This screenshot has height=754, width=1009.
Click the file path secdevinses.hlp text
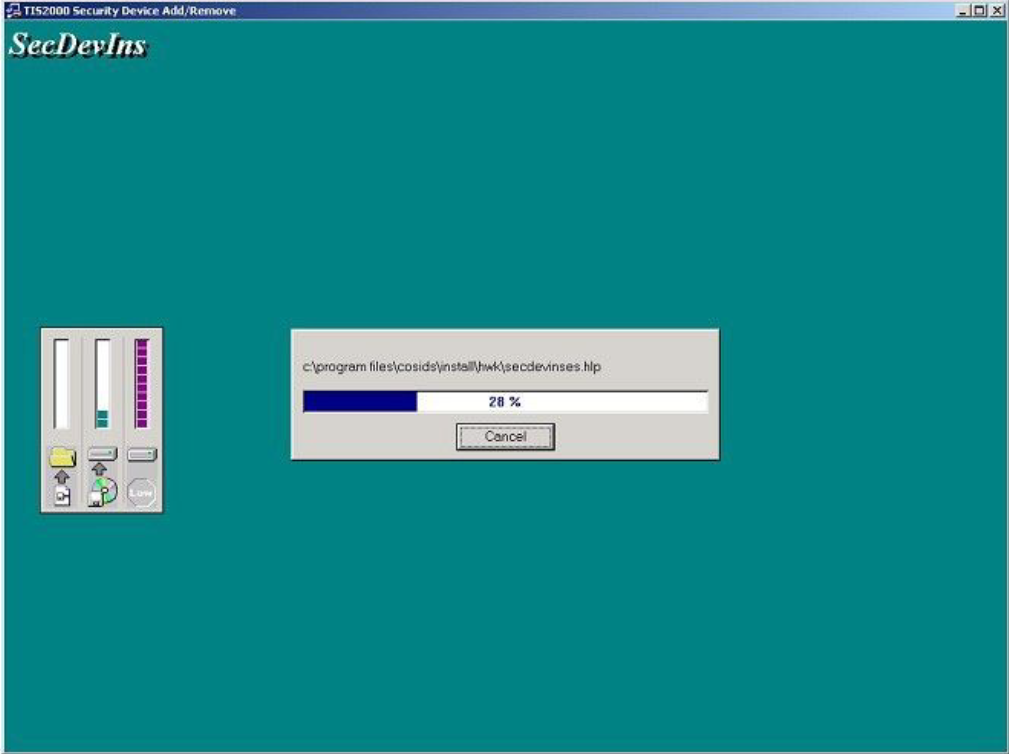452,367
